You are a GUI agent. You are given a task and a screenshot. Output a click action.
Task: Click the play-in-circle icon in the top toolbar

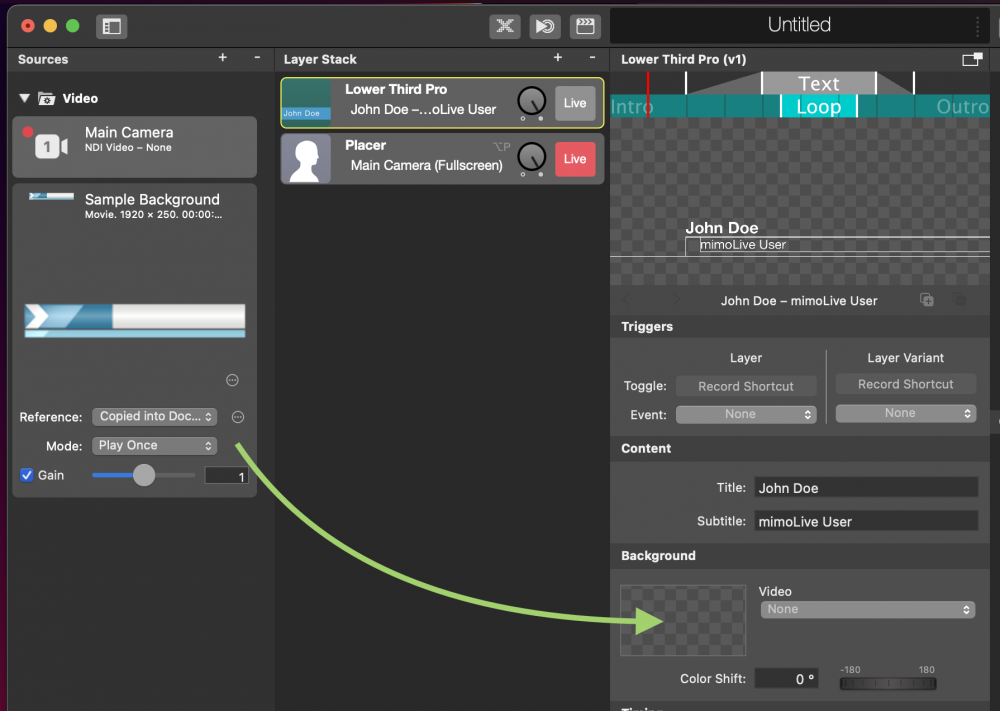(x=545, y=26)
